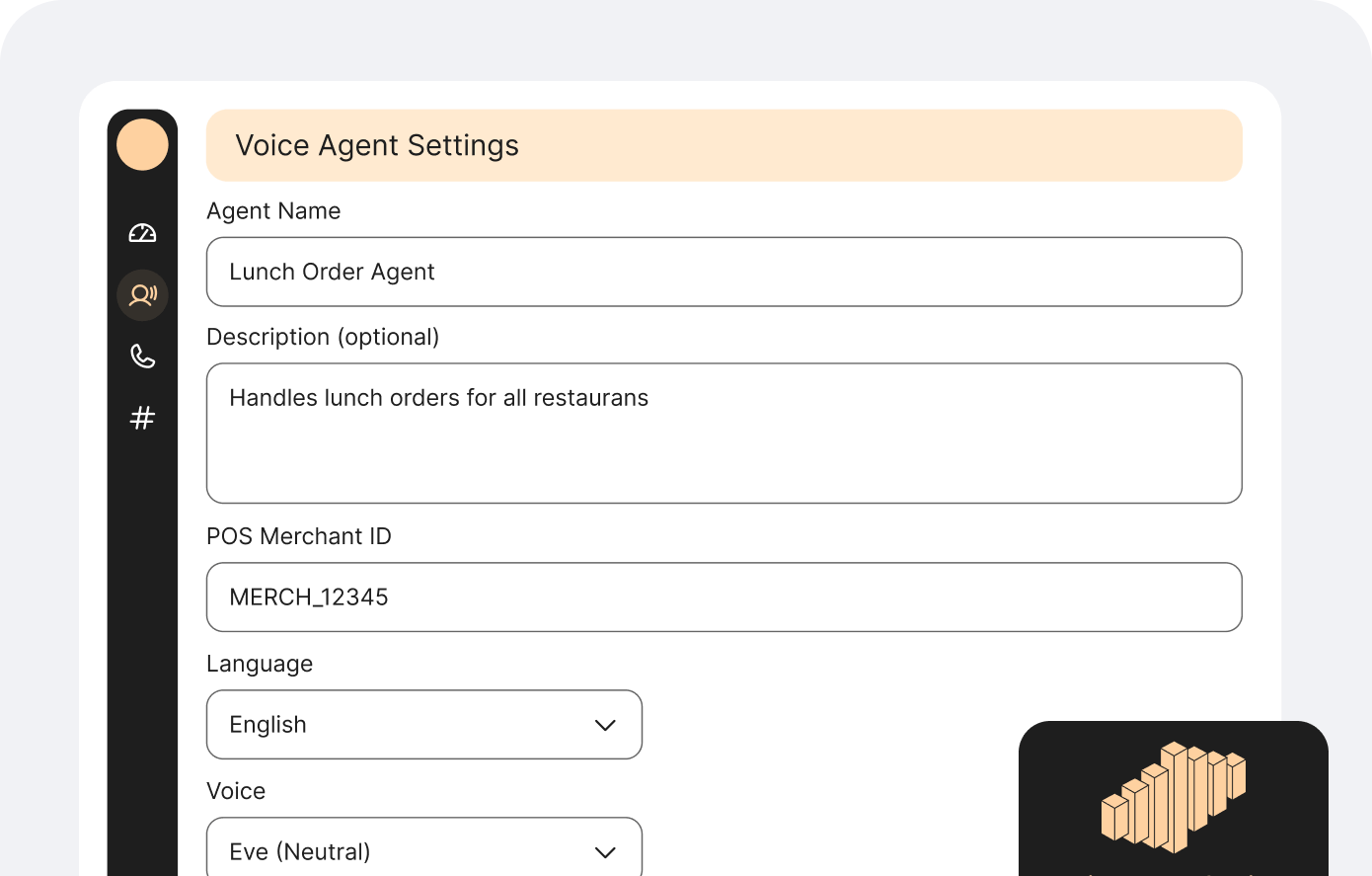Click the chevron on the Language selector
Screen dimensions: 1372x876
pos(605,724)
